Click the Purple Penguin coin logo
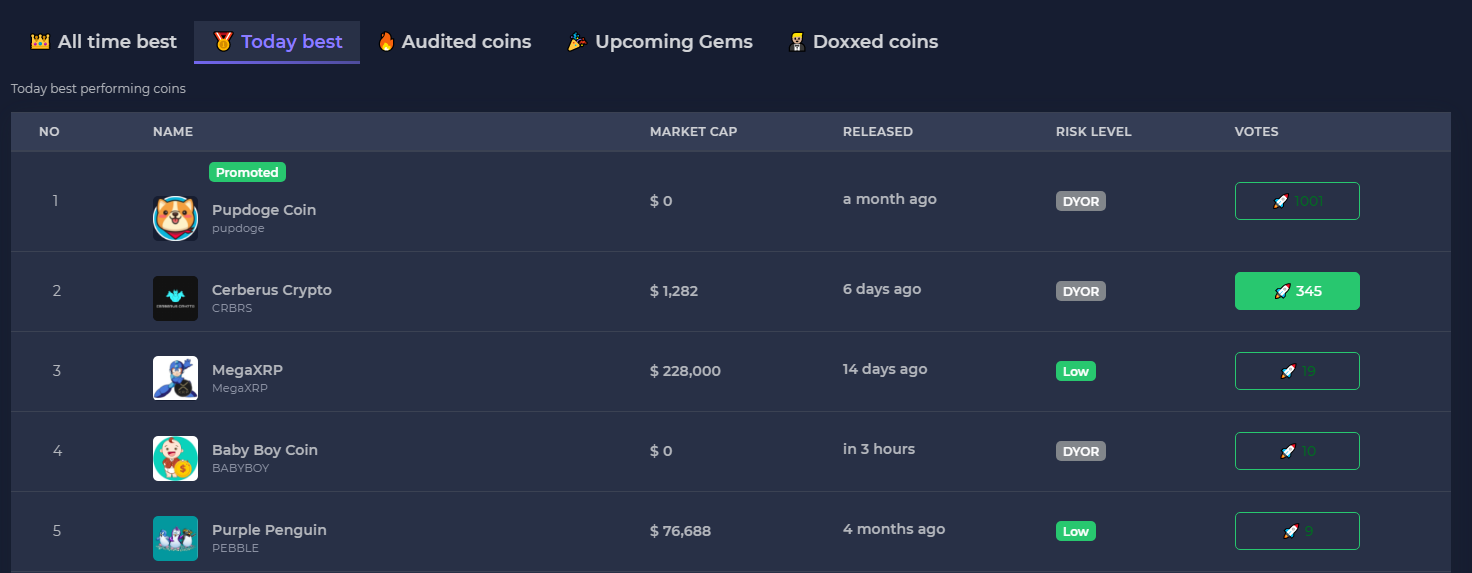Screen dimensions: 1472x573 click(175, 538)
